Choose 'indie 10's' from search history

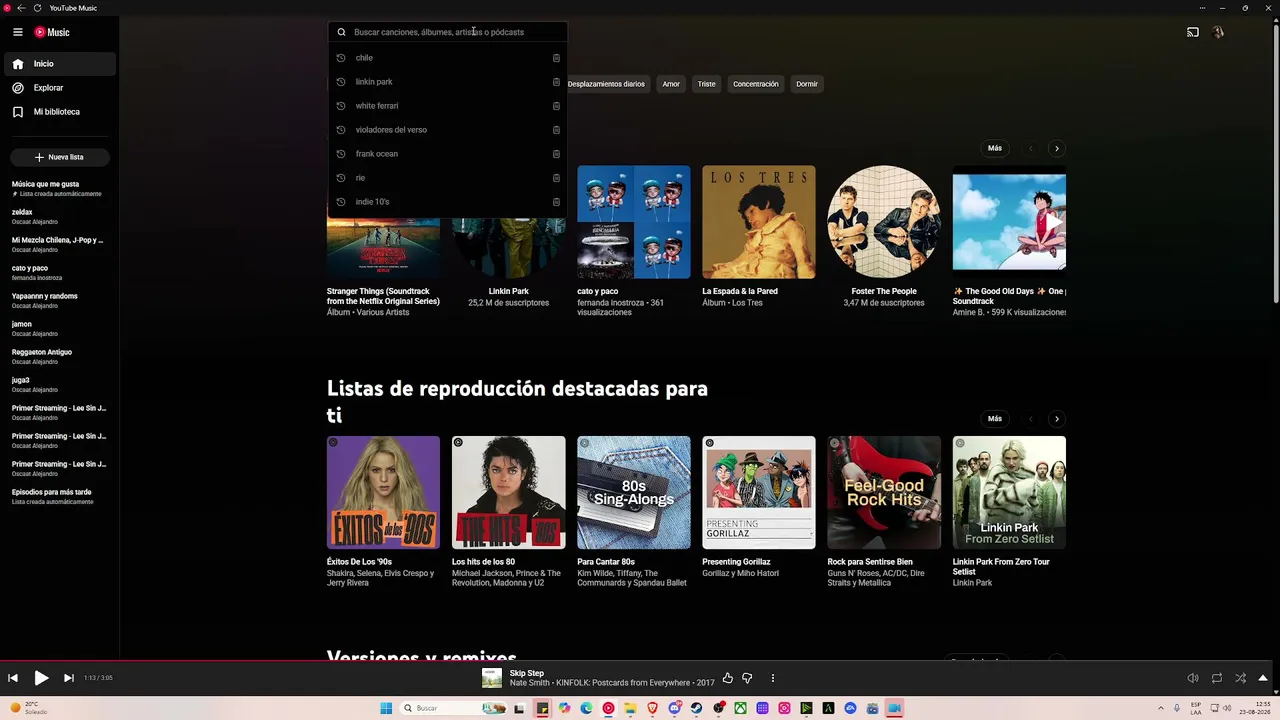448,202
